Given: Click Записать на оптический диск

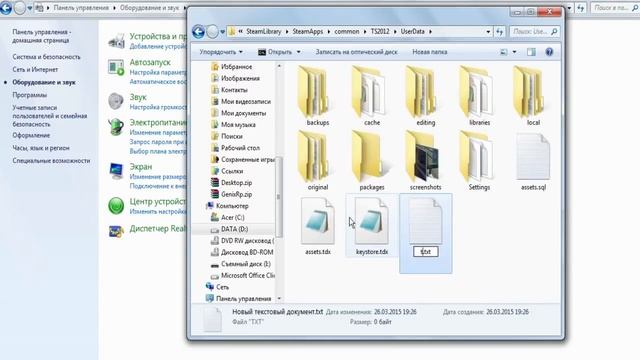Looking at the screenshot, I should (356, 52).
